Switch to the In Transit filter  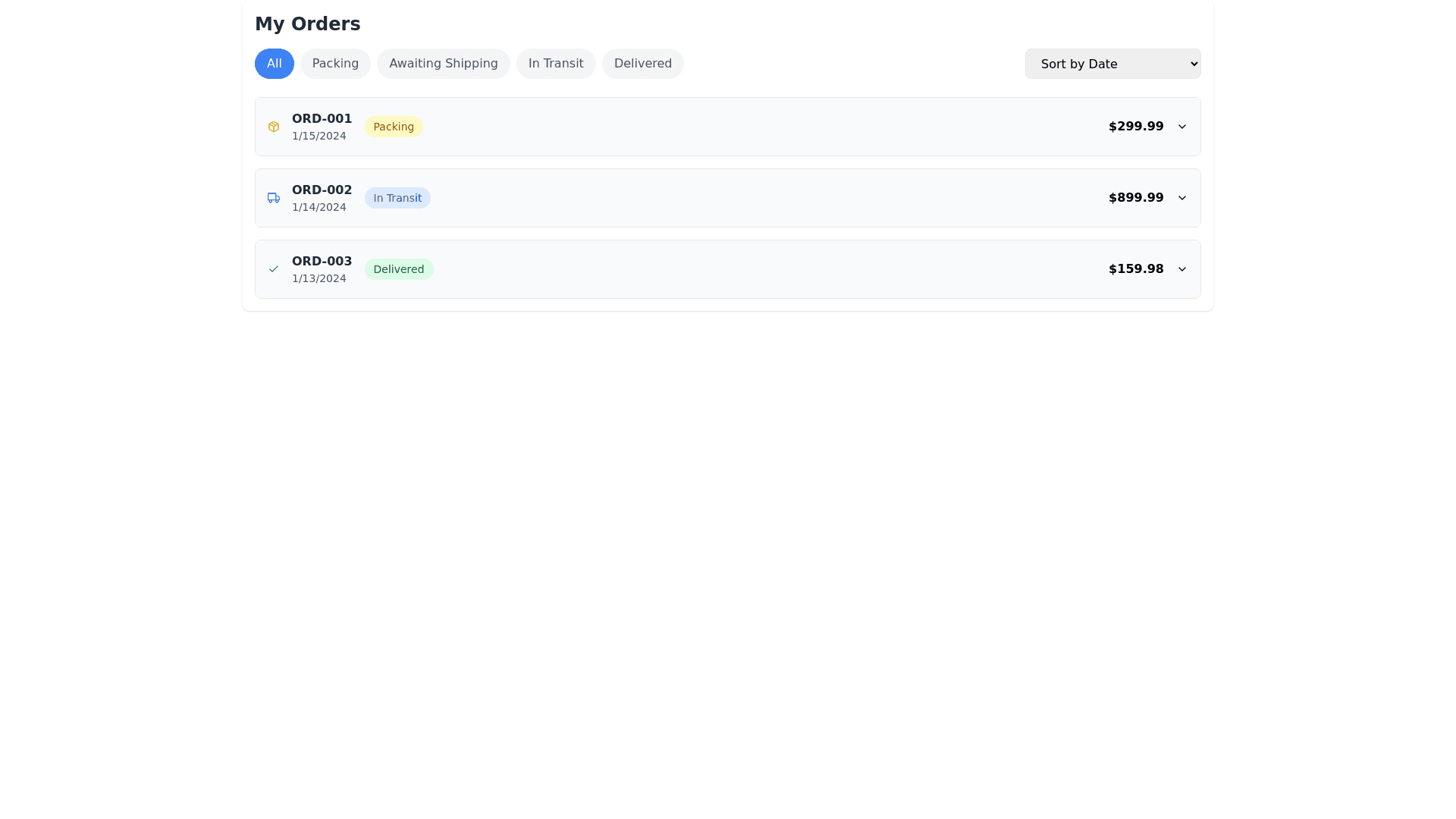pos(556,64)
